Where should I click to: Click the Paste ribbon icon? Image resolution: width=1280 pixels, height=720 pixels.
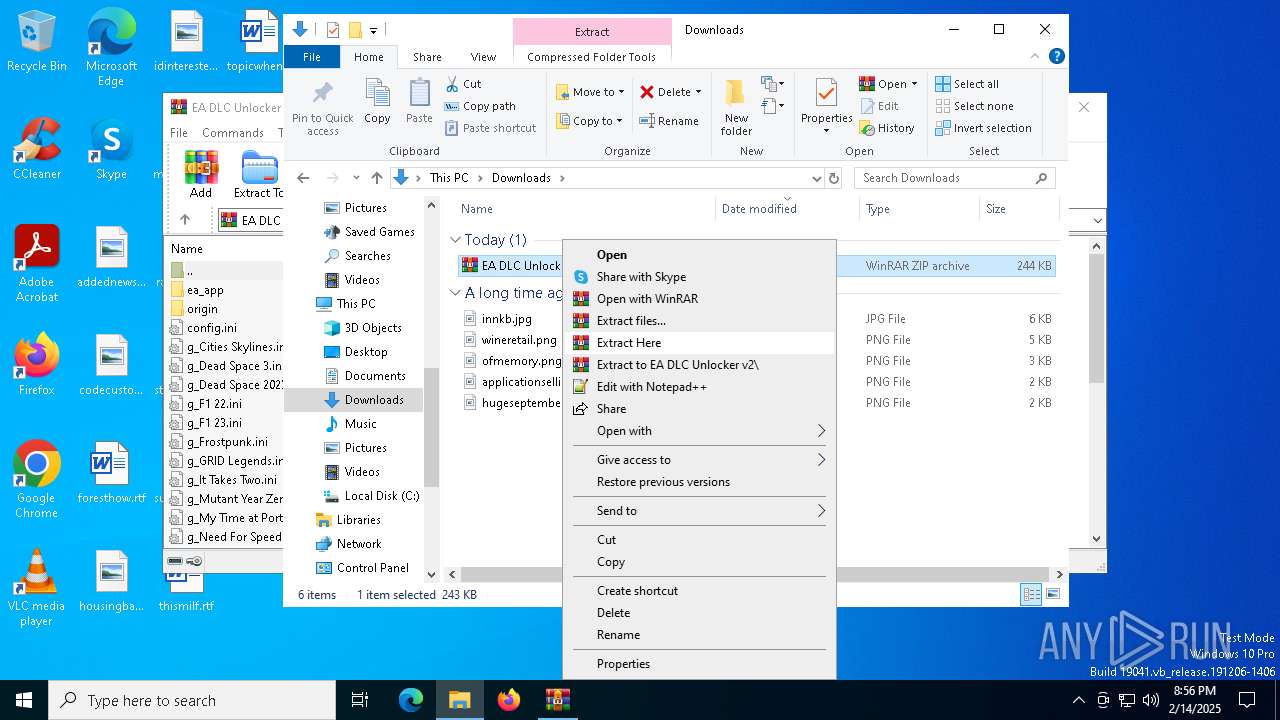click(x=419, y=101)
